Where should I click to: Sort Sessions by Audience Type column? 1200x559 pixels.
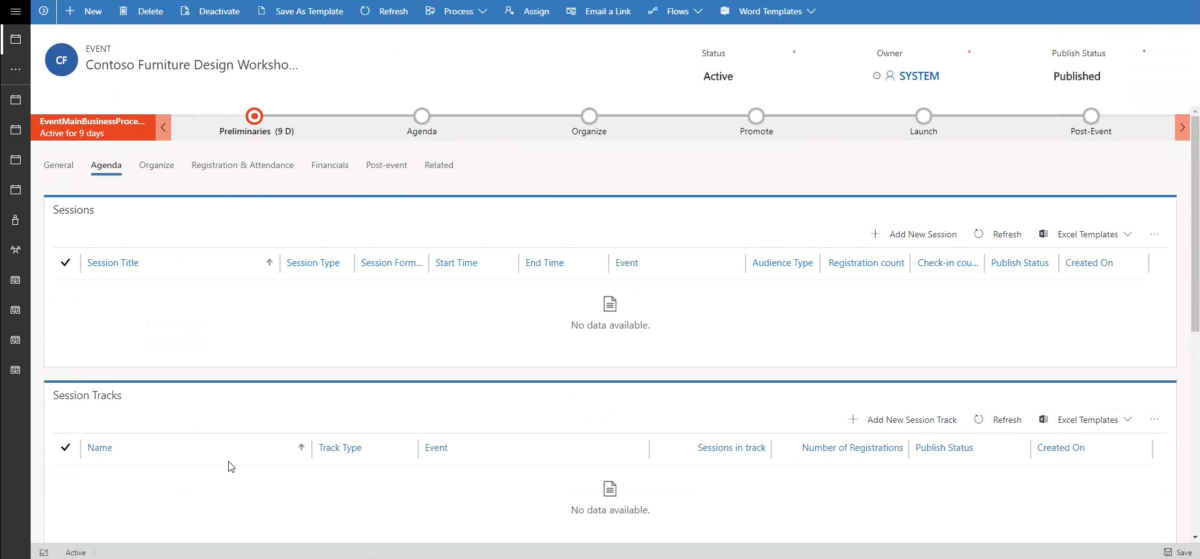click(782, 263)
